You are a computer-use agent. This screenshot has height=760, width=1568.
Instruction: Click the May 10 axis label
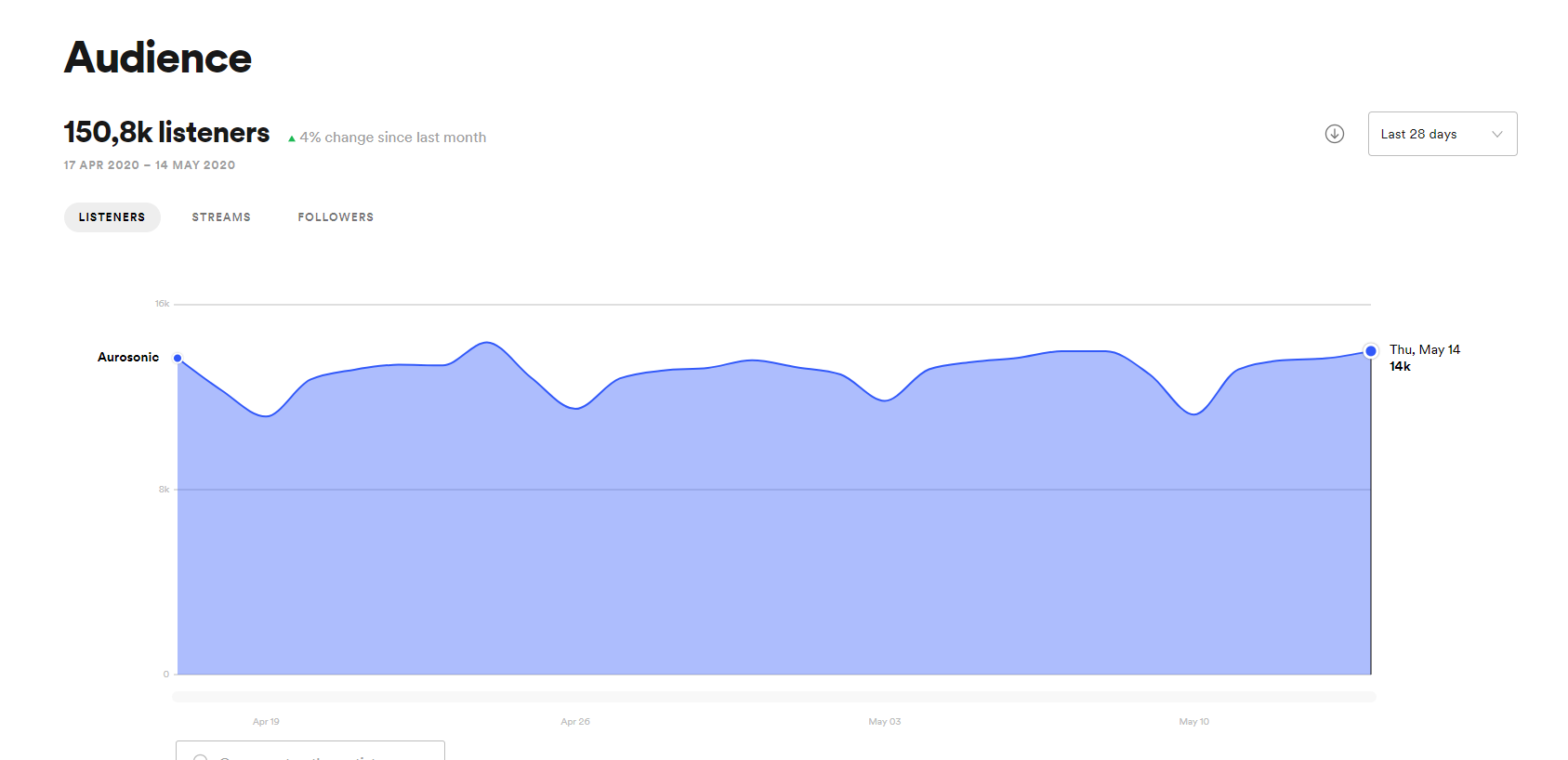(1193, 722)
